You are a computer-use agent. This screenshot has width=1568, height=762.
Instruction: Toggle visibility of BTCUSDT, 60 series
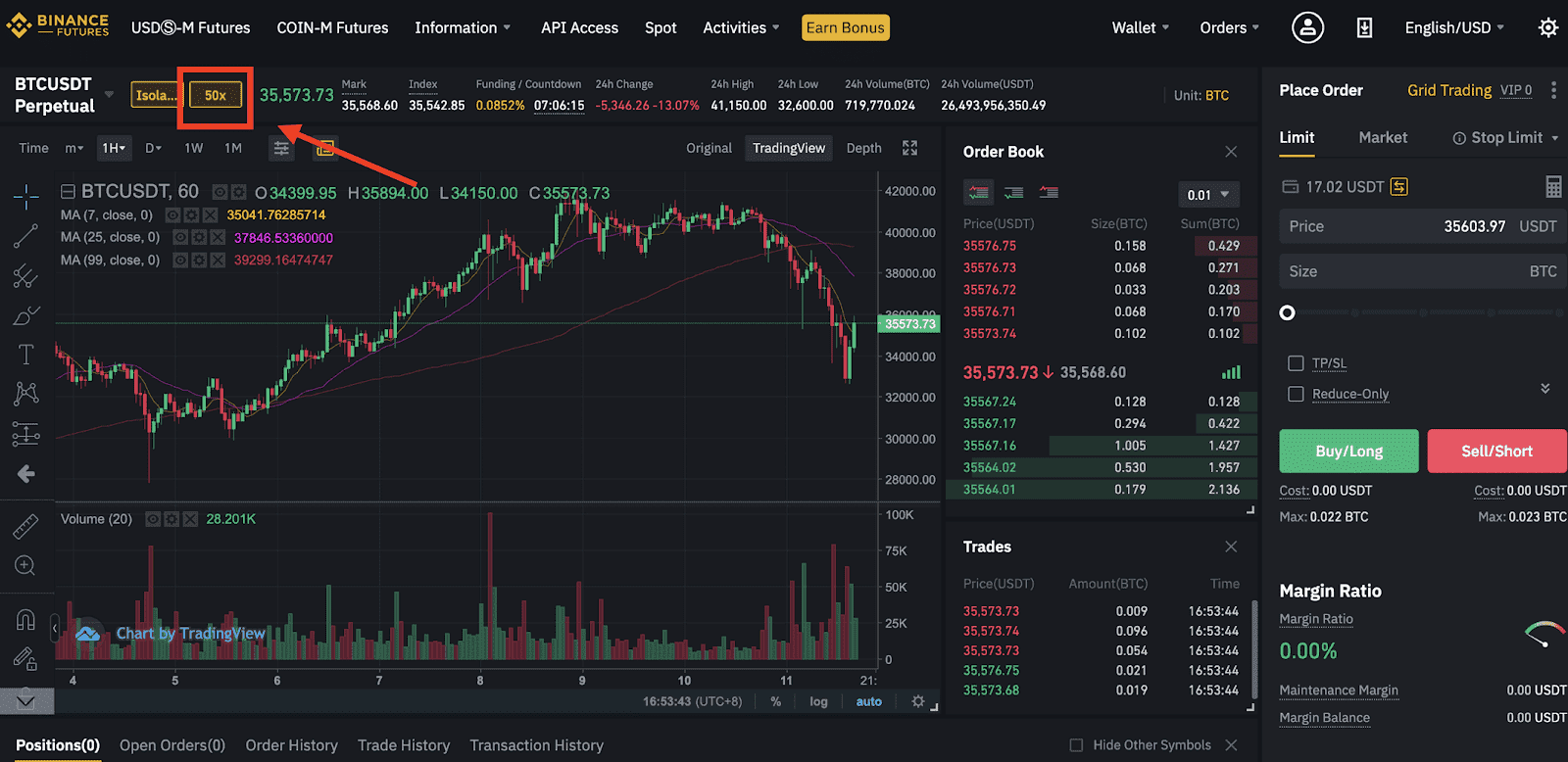(x=221, y=192)
